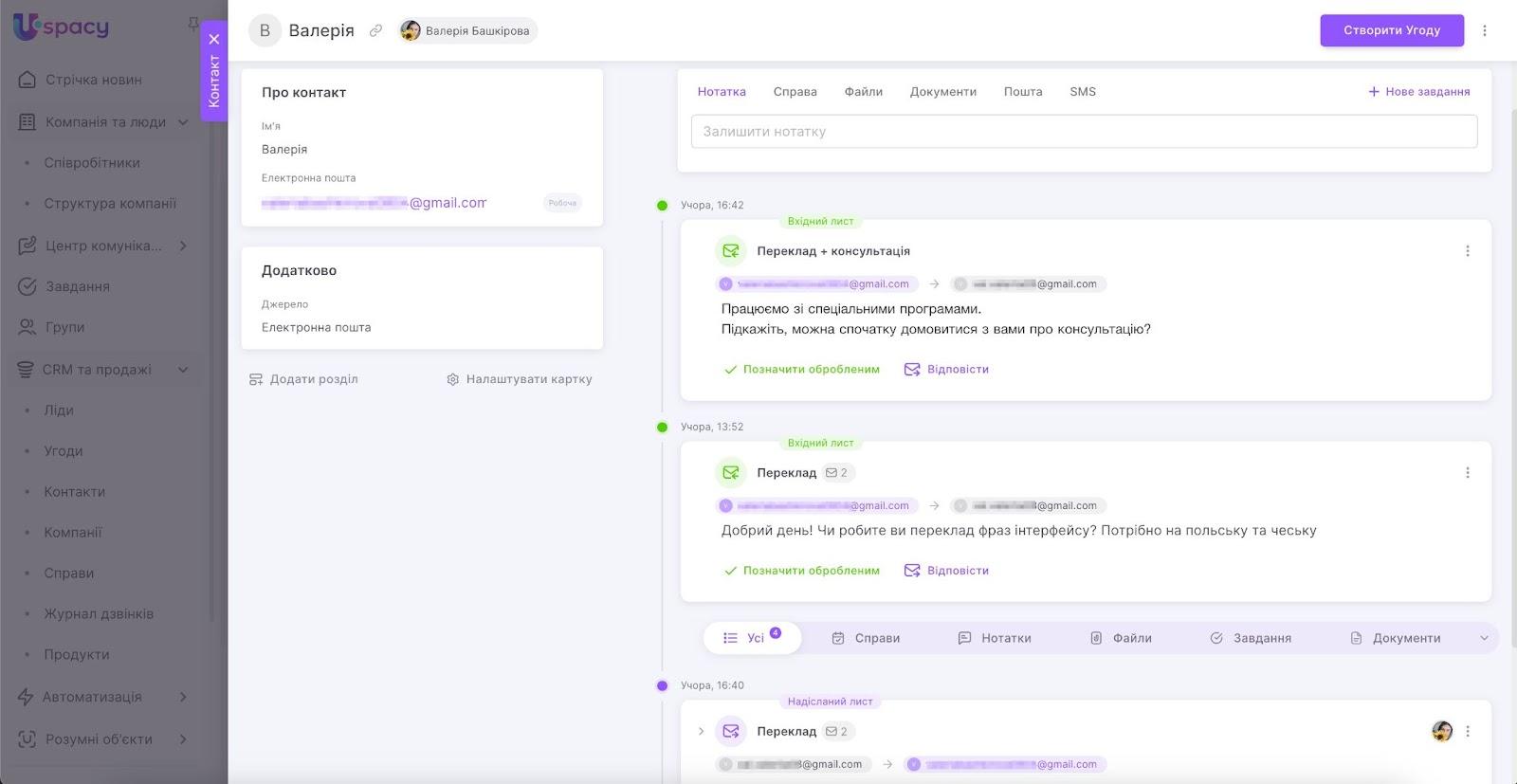This screenshot has height=784, width=1517.
Task: Open the dropdown after Документи filter
Action: (x=1484, y=638)
